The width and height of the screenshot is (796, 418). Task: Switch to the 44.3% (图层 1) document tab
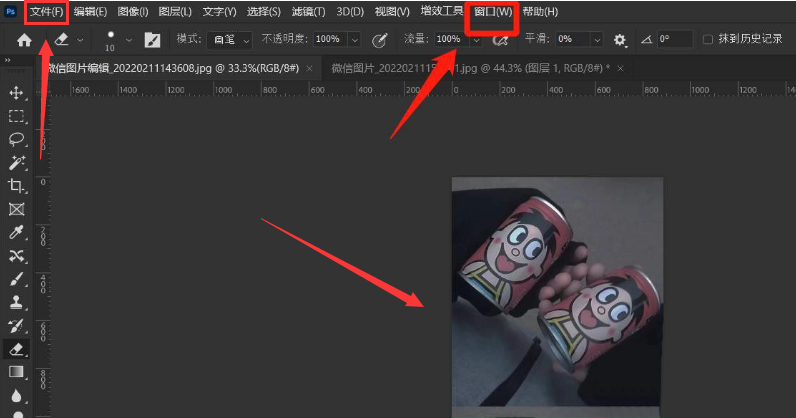(471, 68)
